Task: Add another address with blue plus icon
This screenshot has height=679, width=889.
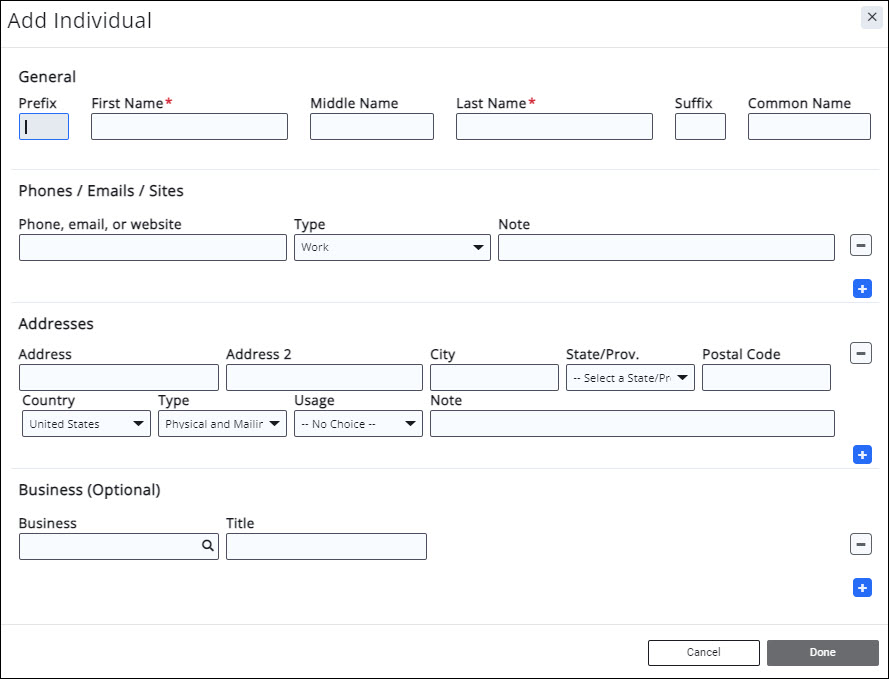Action: pos(861,455)
